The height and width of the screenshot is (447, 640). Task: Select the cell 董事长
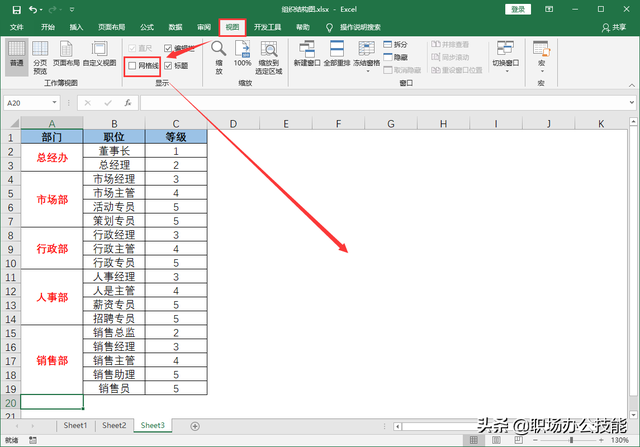pyautogui.click(x=114, y=151)
